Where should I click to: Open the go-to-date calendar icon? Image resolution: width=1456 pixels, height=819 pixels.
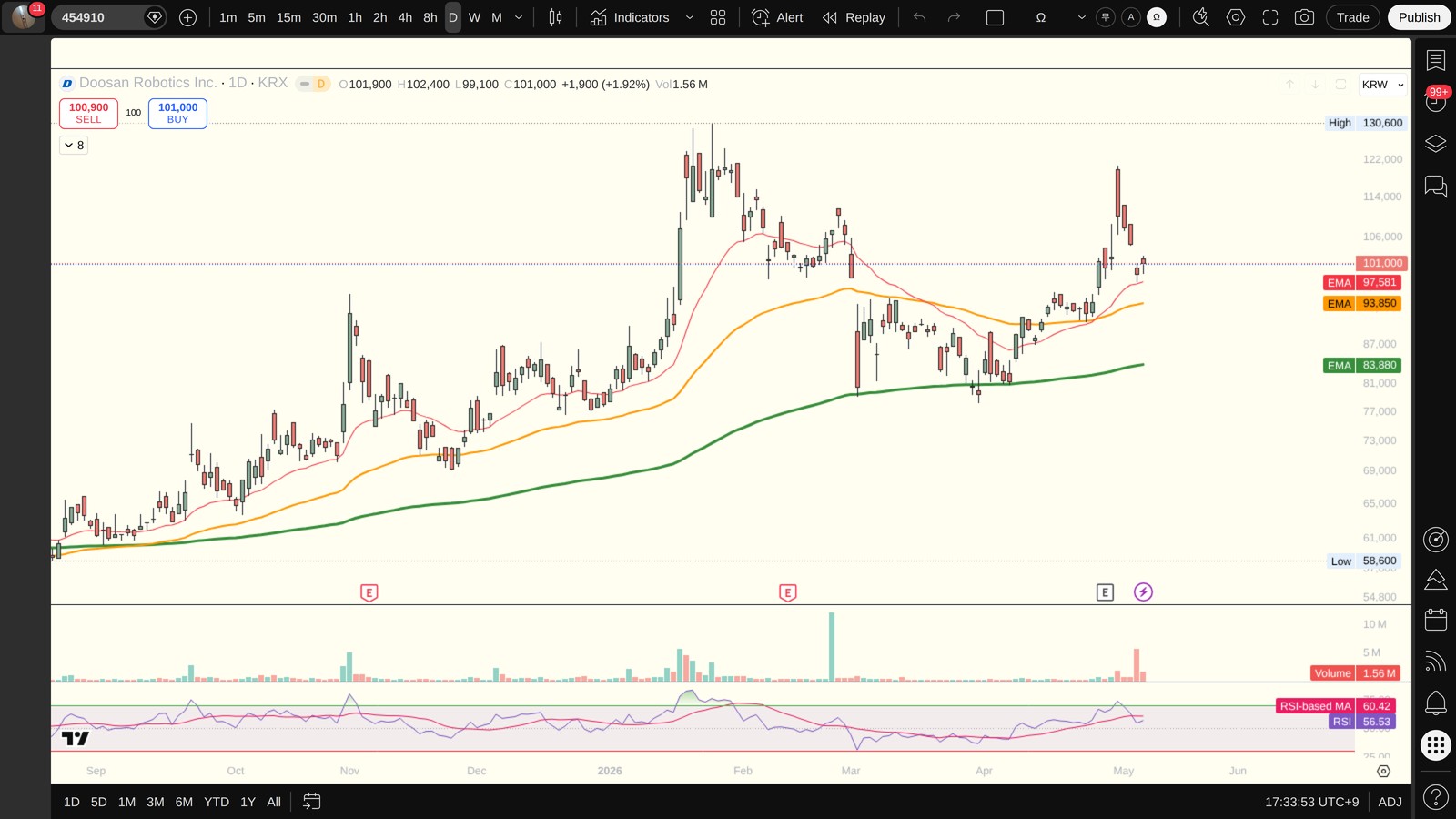click(x=312, y=802)
